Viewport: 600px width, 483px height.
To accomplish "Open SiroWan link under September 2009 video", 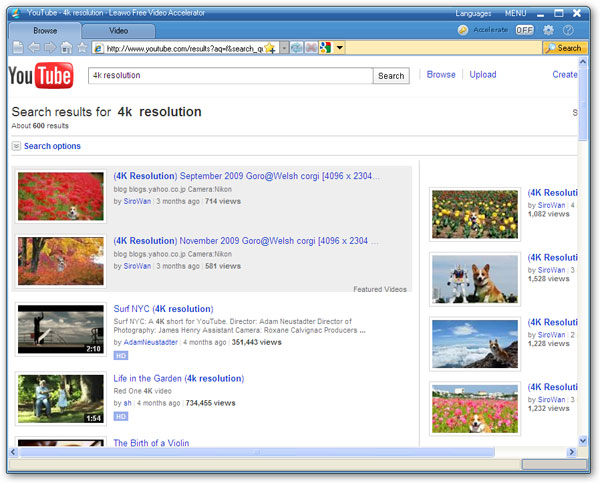I will click(137, 201).
